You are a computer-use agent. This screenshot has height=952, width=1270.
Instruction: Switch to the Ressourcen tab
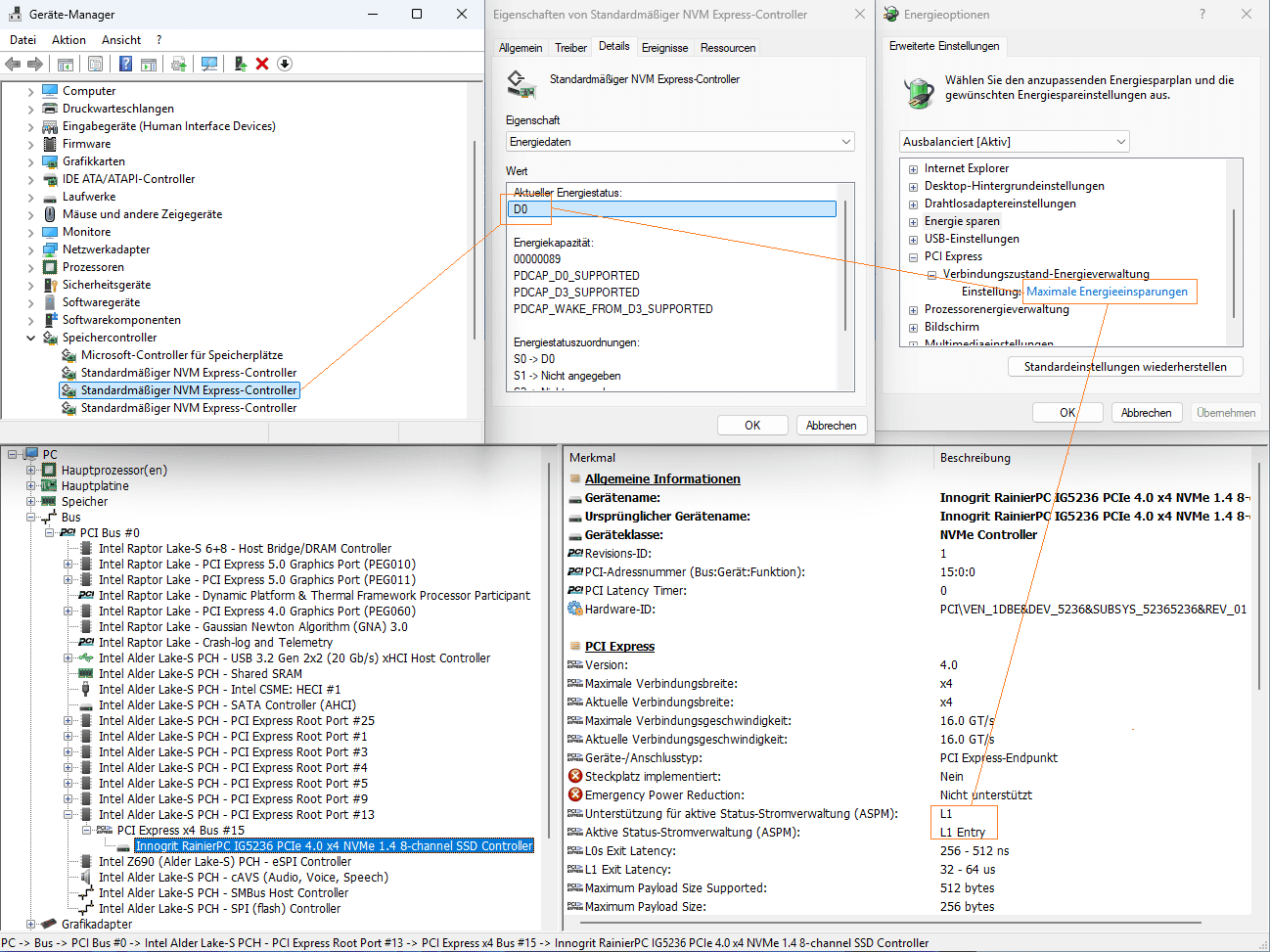728,48
